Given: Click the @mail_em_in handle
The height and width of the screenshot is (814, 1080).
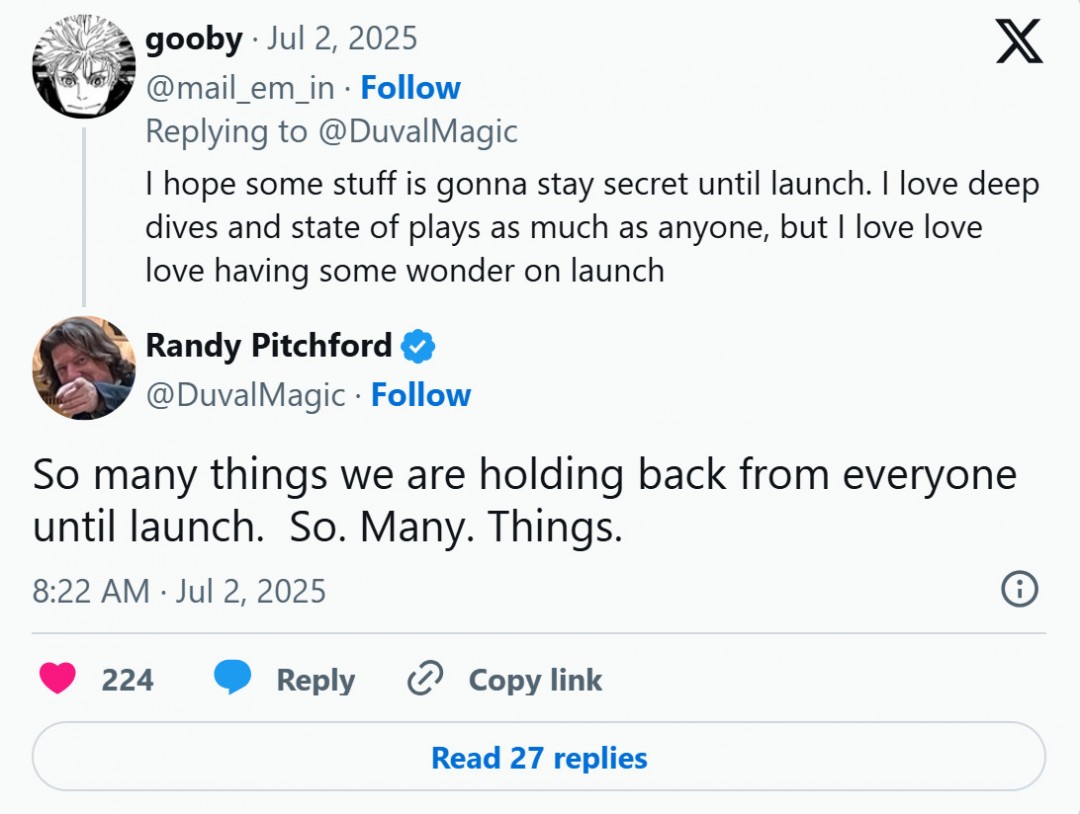Looking at the screenshot, I should pos(240,88).
